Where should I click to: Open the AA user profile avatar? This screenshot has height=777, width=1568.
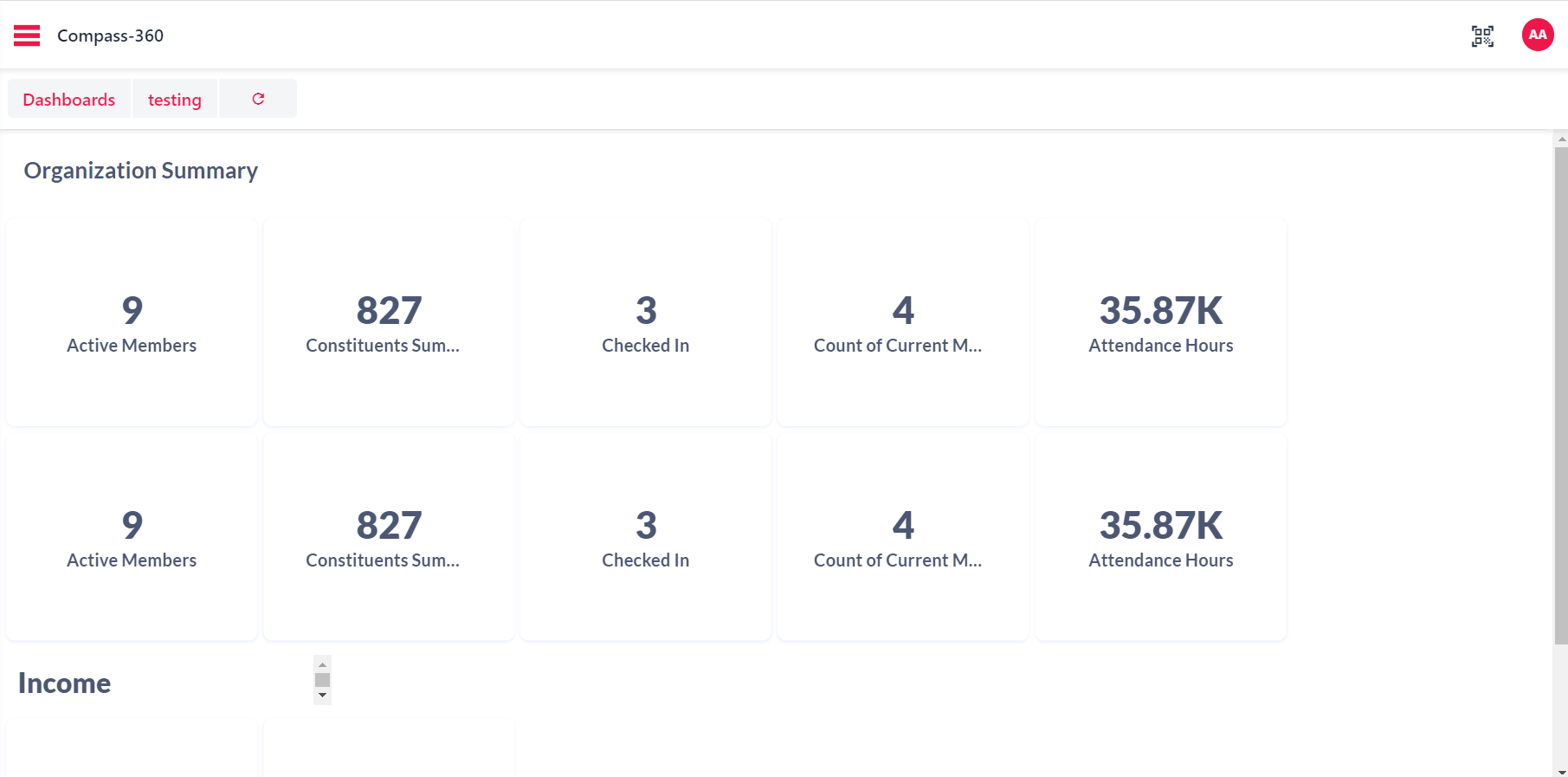1537,36
